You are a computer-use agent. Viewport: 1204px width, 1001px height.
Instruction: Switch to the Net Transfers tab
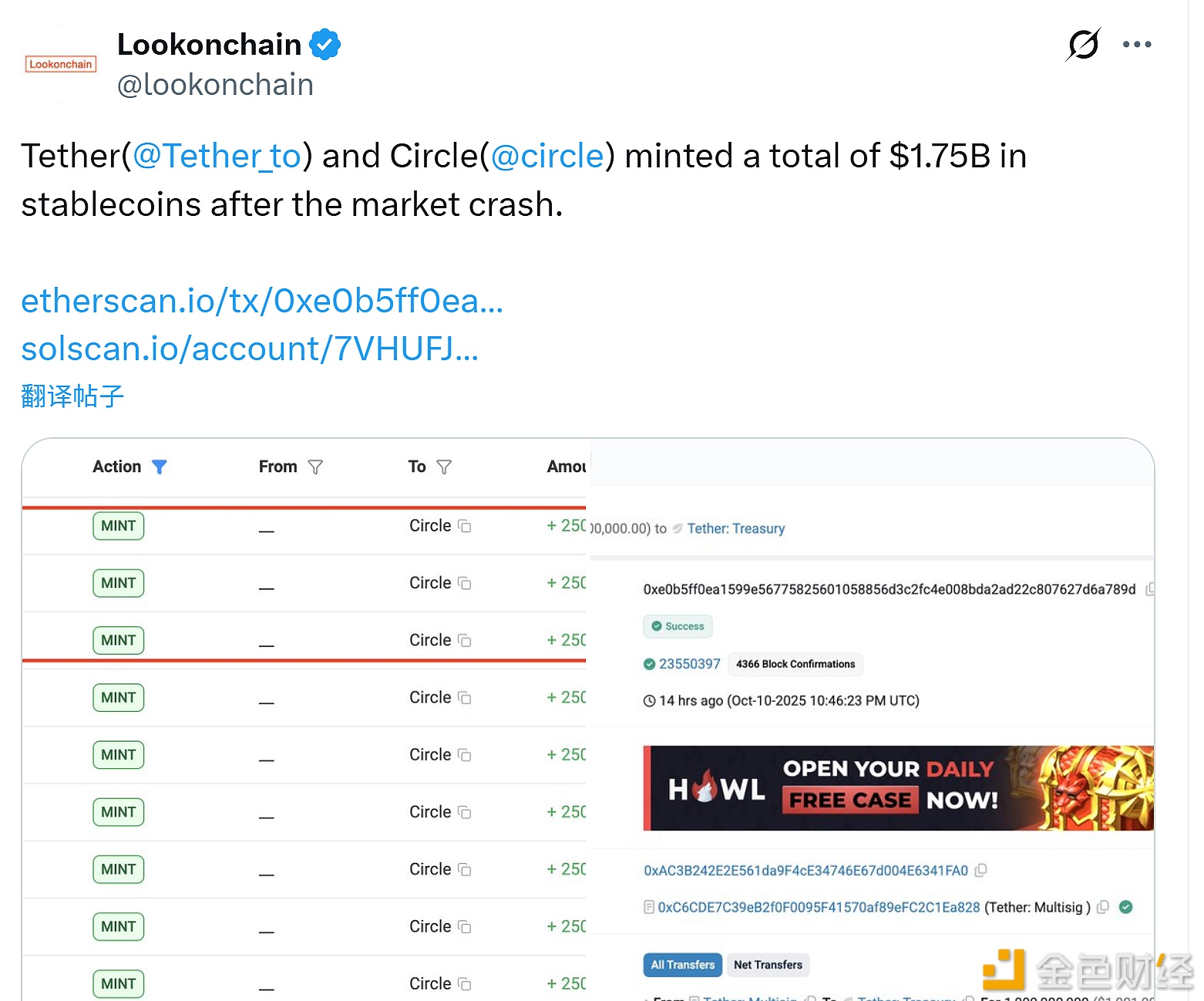coord(768,965)
